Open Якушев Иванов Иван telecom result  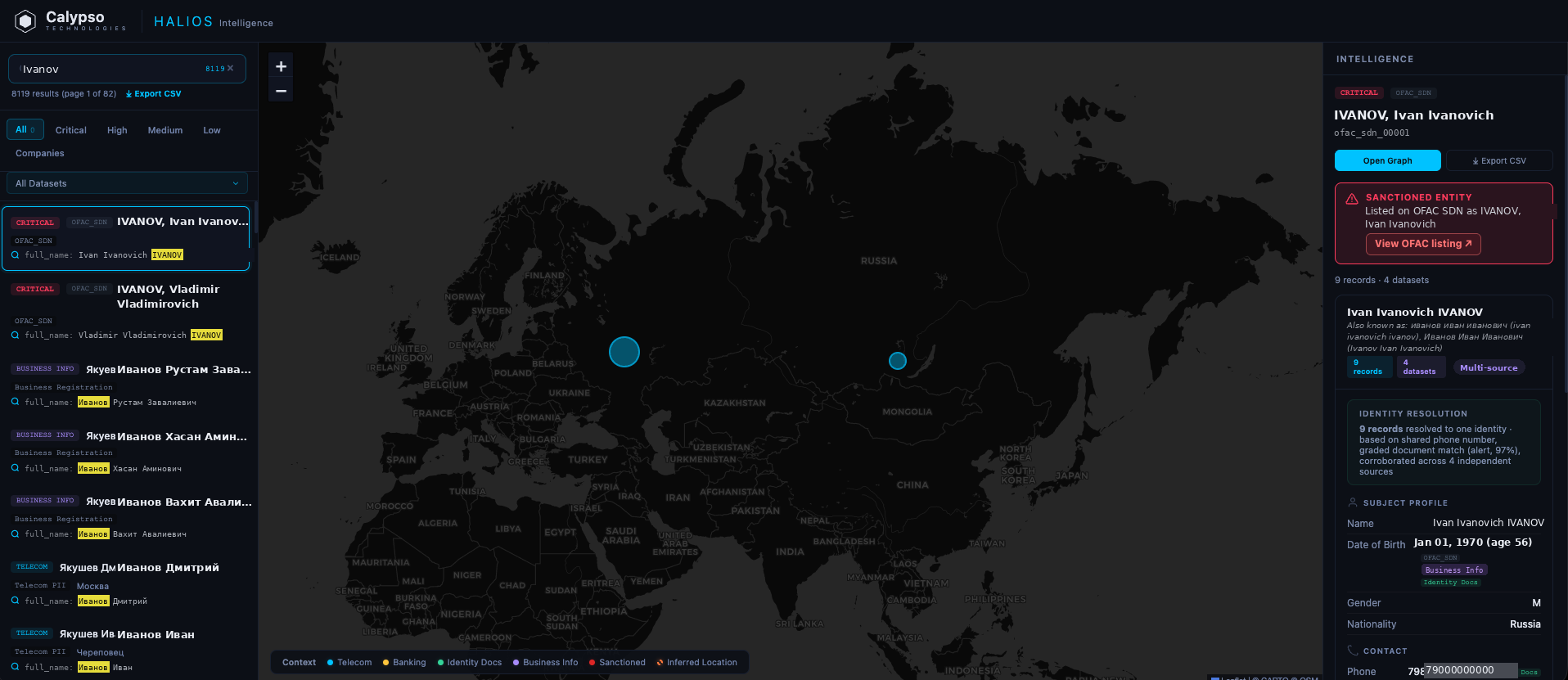pos(126,651)
